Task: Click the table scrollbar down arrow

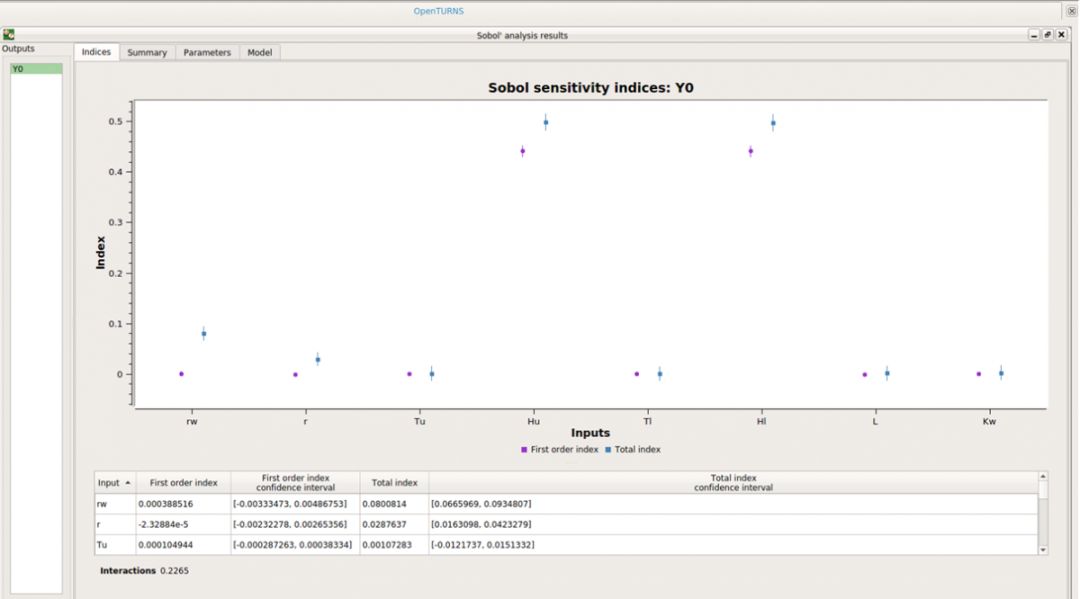Action: pyautogui.click(x=1043, y=549)
